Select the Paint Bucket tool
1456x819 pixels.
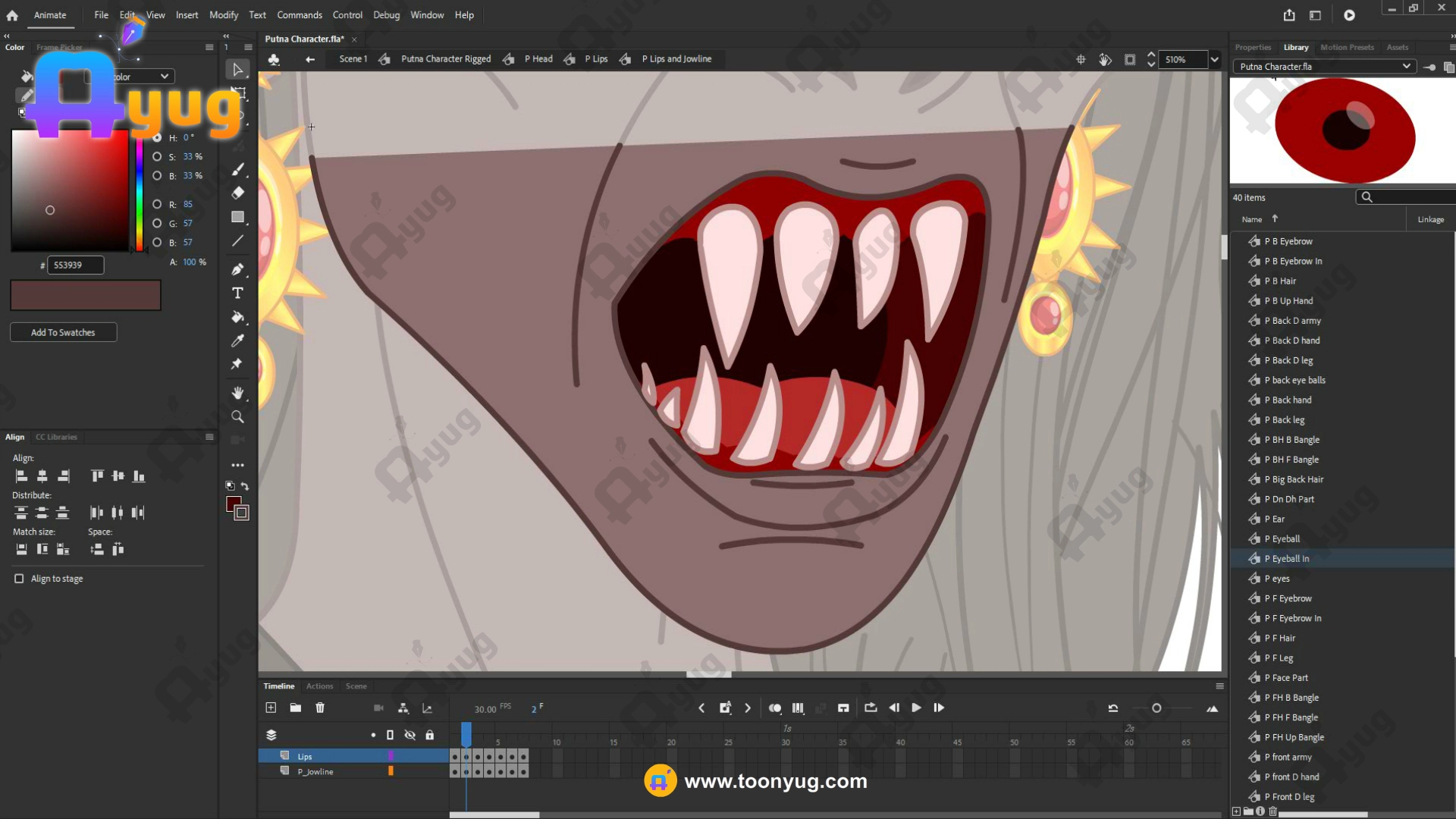237,317
